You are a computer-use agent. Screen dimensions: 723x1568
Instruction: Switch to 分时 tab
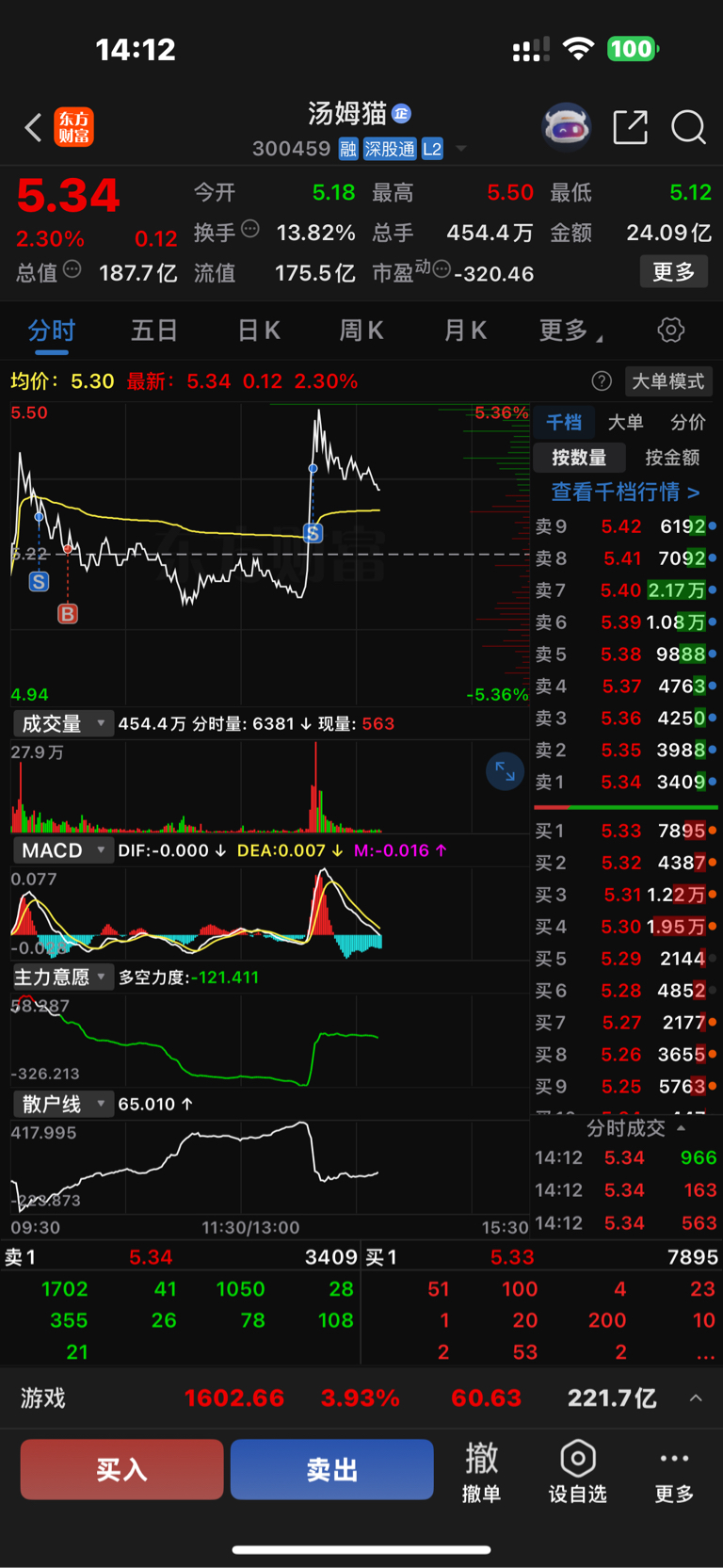point(51,331)
